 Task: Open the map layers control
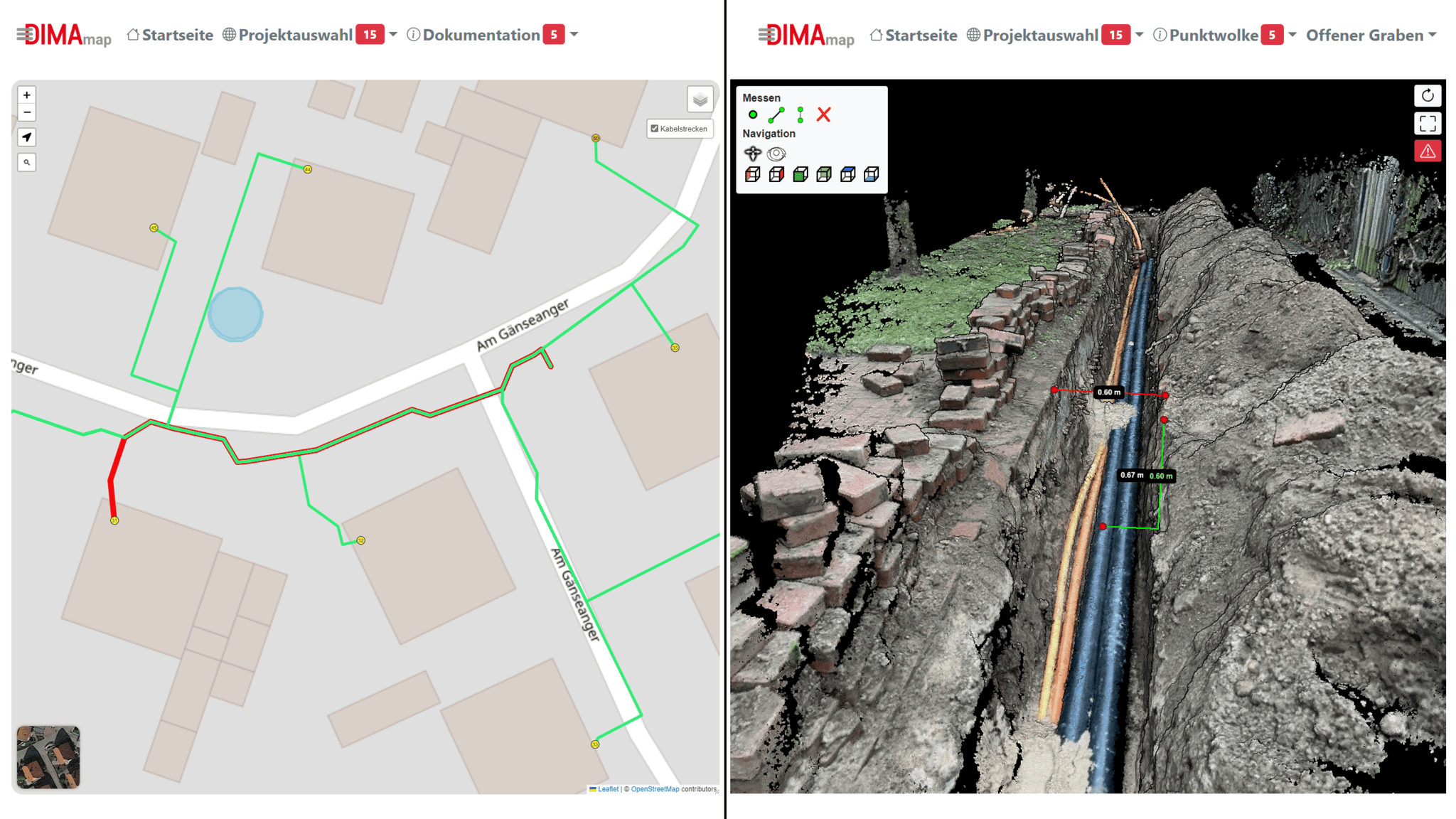click(x=700, y=100)
